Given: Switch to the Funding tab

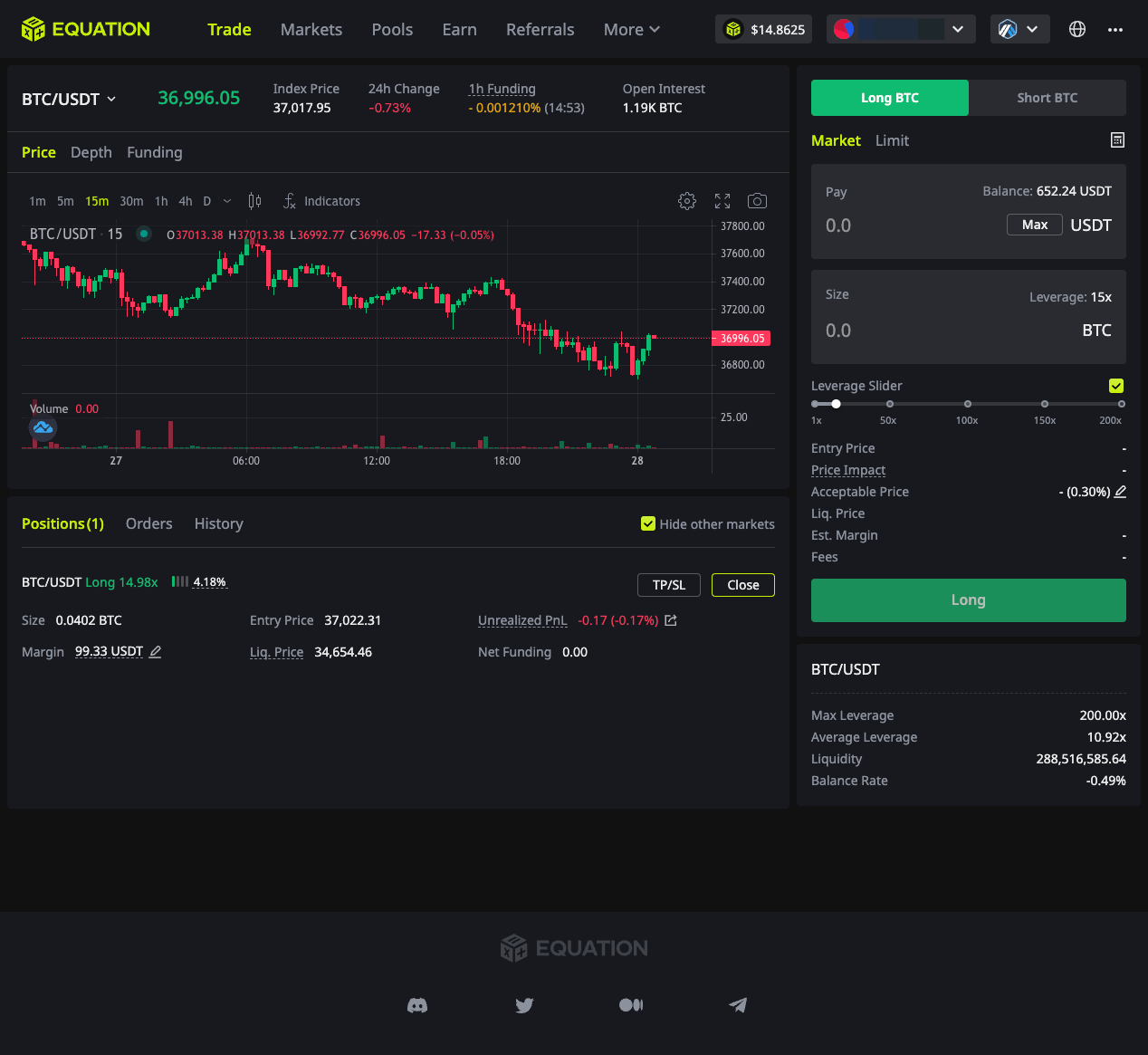Looking at the screenshot, I should tap(155, 152).
